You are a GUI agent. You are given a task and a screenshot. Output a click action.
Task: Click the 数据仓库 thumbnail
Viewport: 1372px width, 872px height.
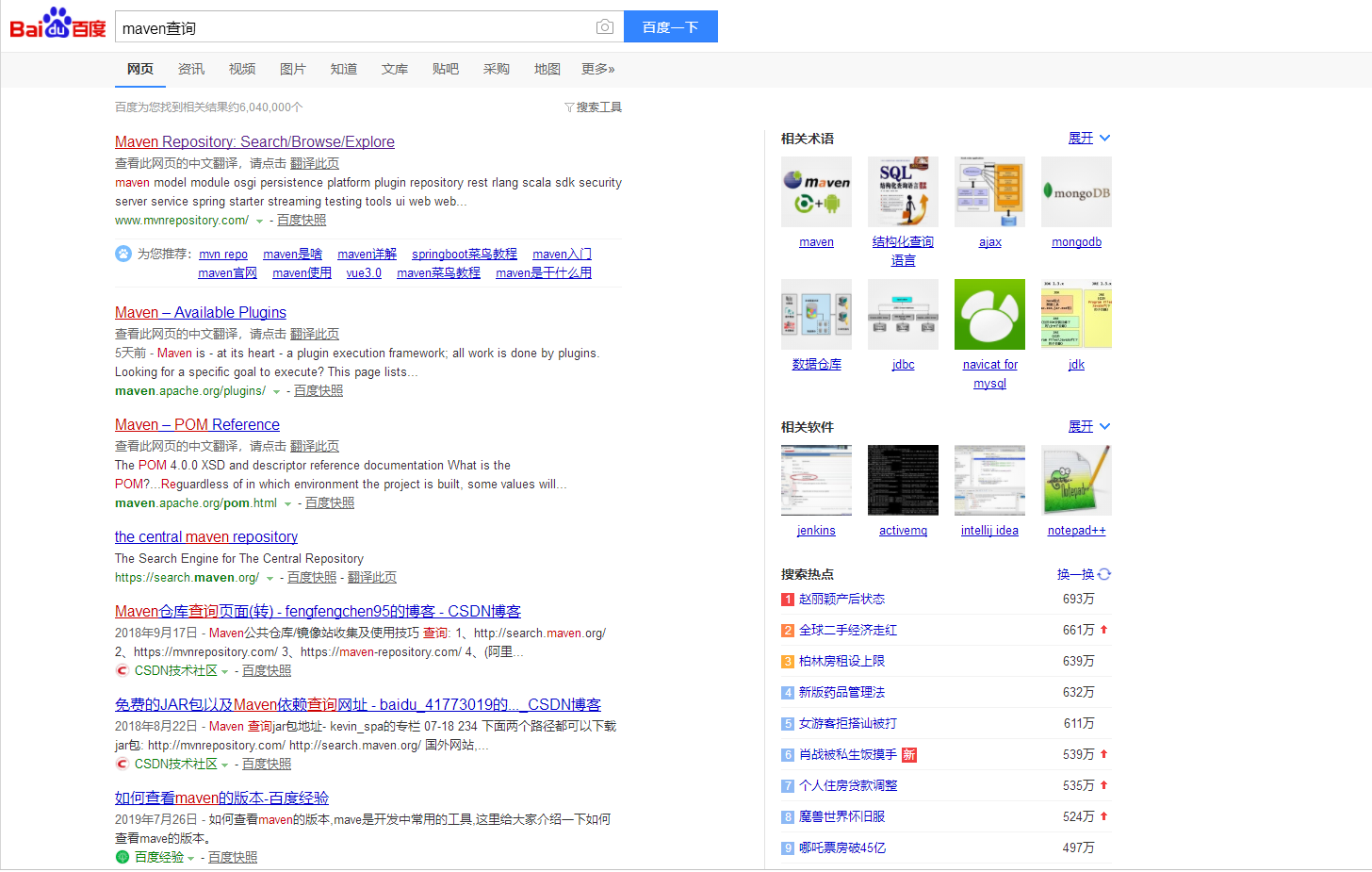pos(816,314)
